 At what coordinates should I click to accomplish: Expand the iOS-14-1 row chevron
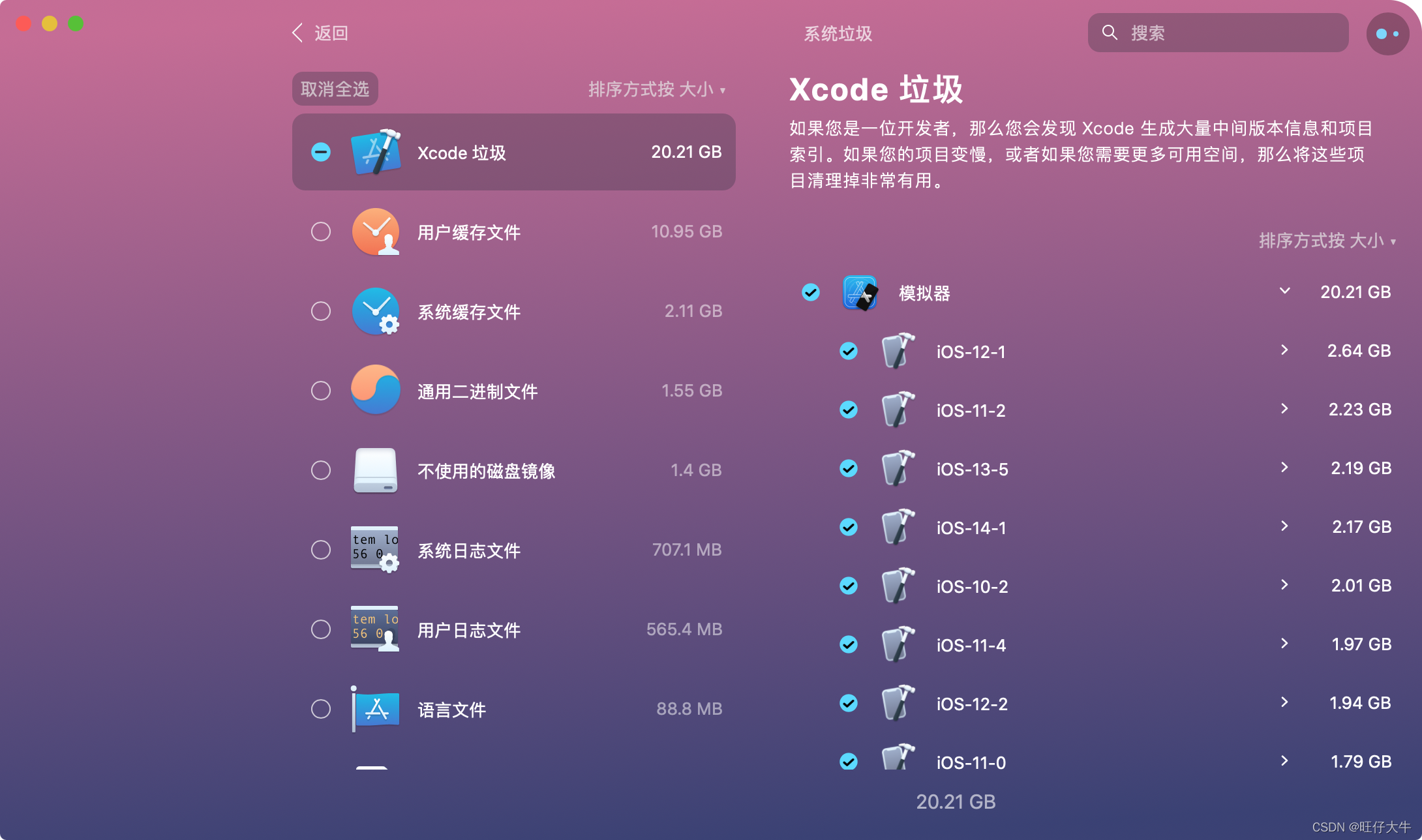1284,526
